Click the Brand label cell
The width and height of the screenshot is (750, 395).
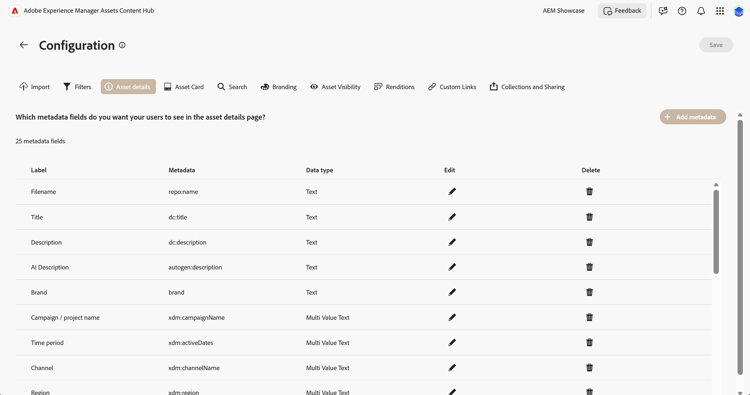(x=39, y=292)
